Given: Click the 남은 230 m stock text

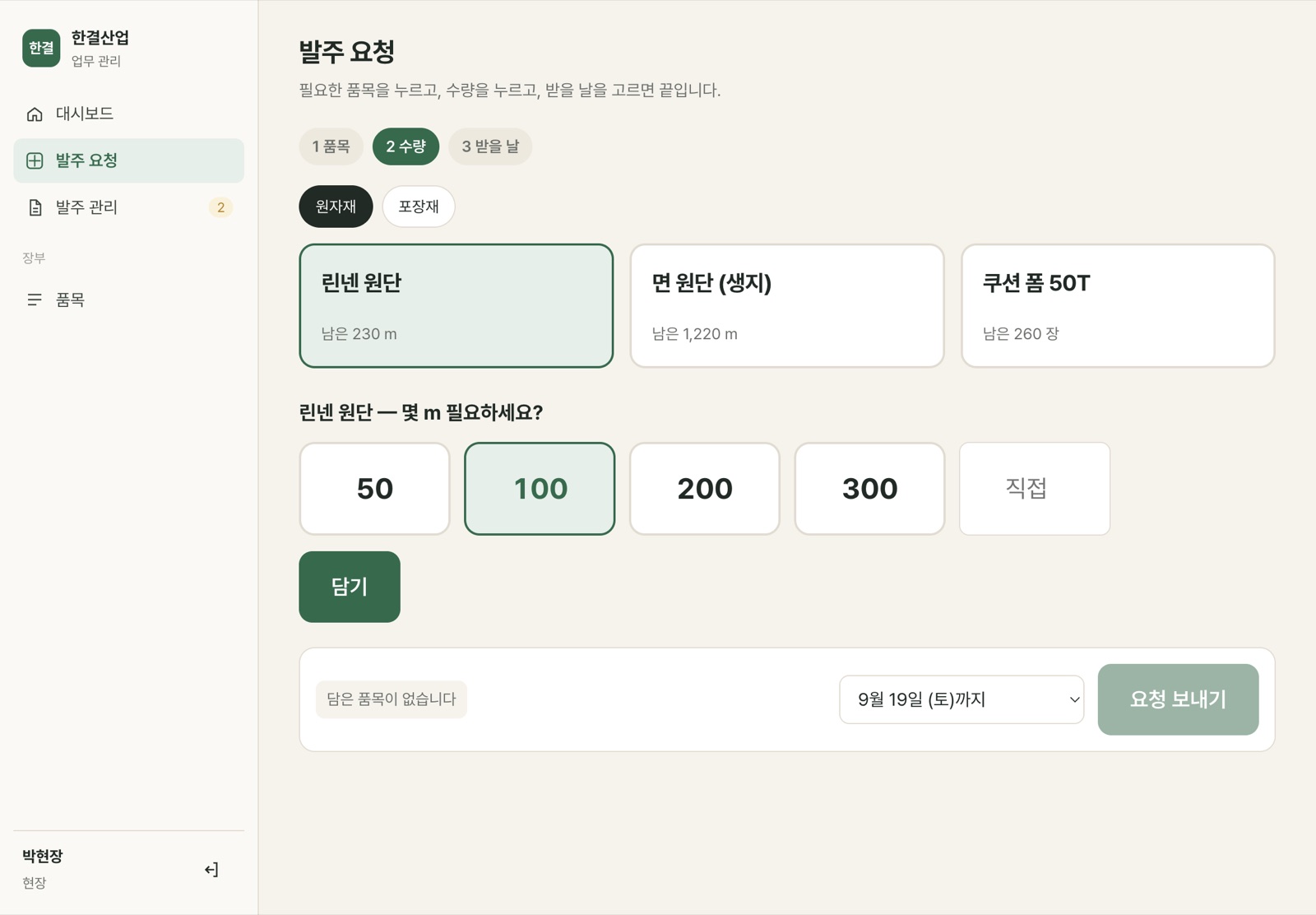Looking at the screenshot, I should pyautogui.click(x=359, y=334).
